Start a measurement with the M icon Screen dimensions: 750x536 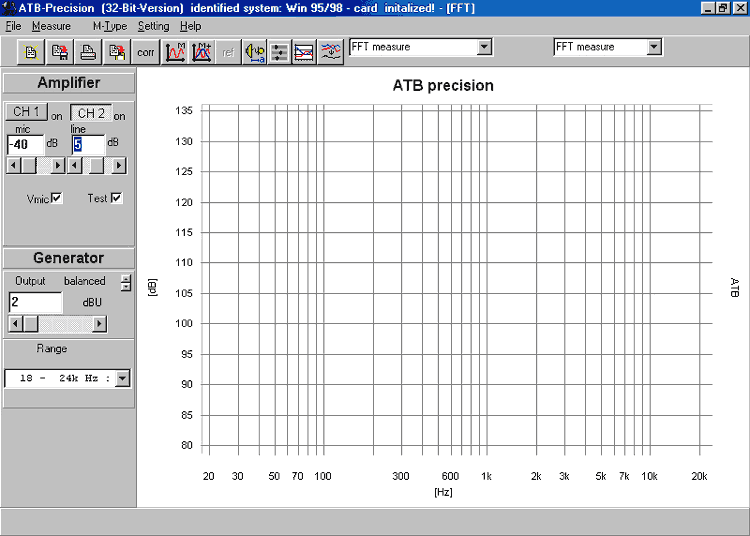[x=175, y=52]
